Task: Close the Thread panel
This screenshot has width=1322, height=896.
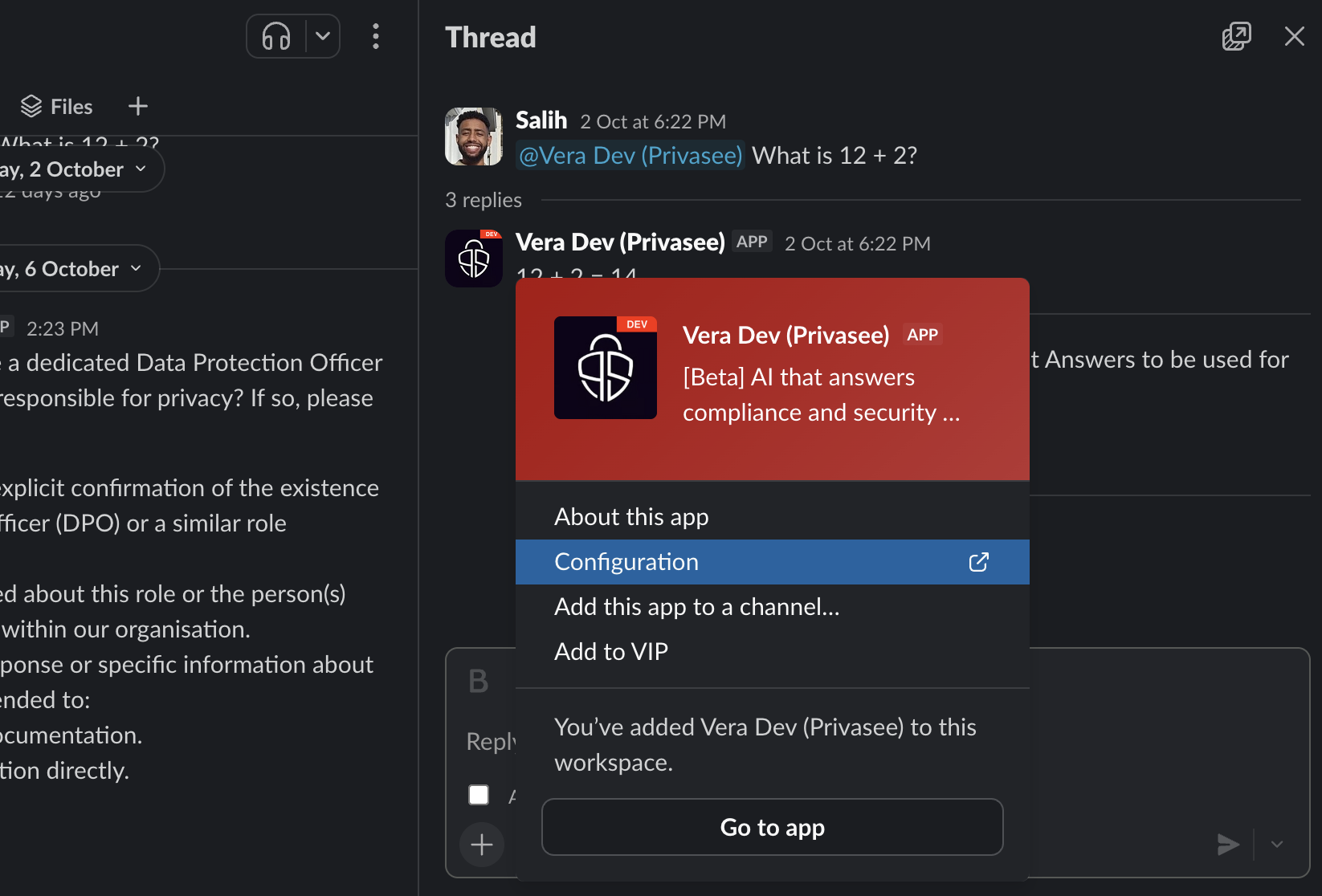Action: [x=1294, y=36]
